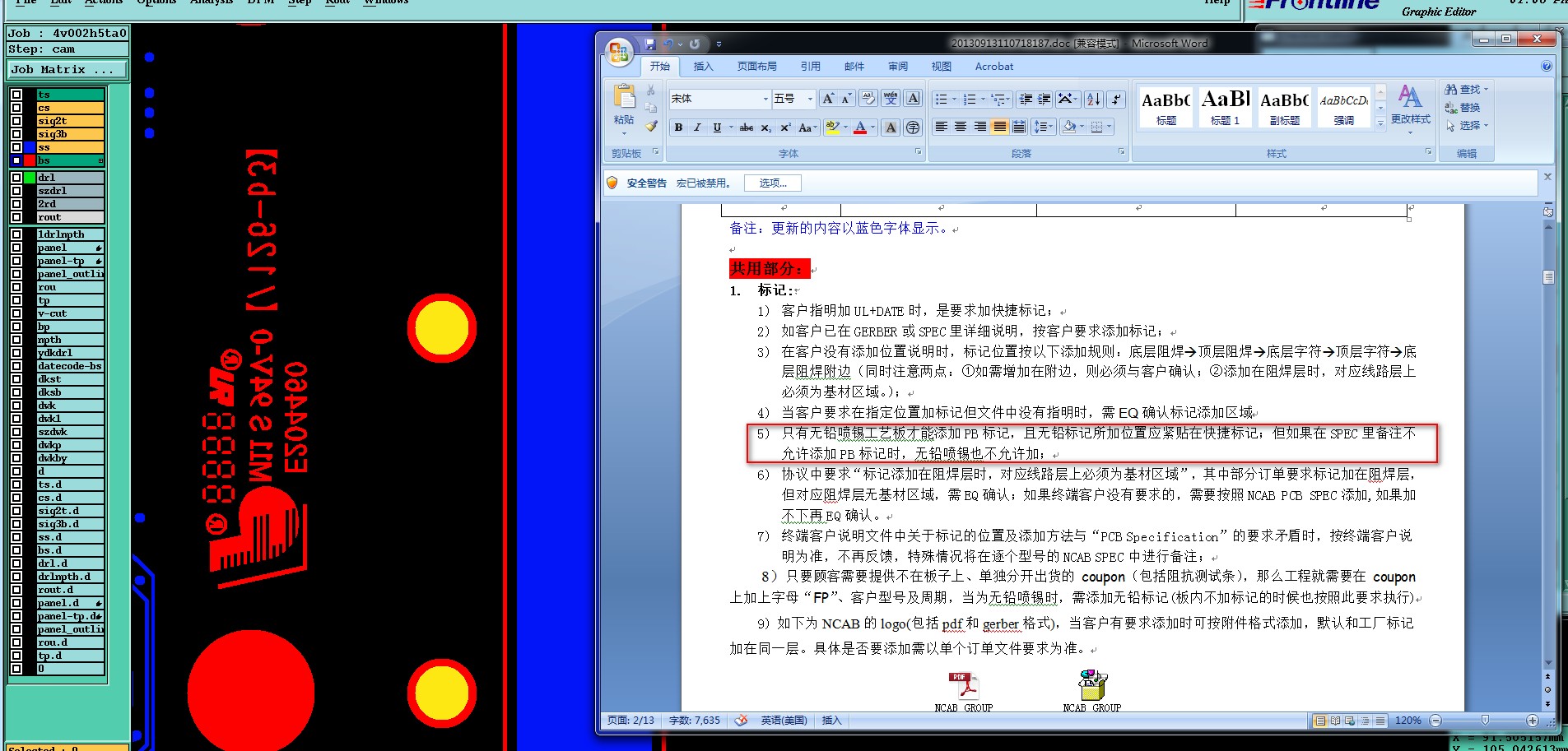The width and height of the screenshot is (1568, 751).
Task: Open the font size 五号 dropdown
Action: click(810, 99)
